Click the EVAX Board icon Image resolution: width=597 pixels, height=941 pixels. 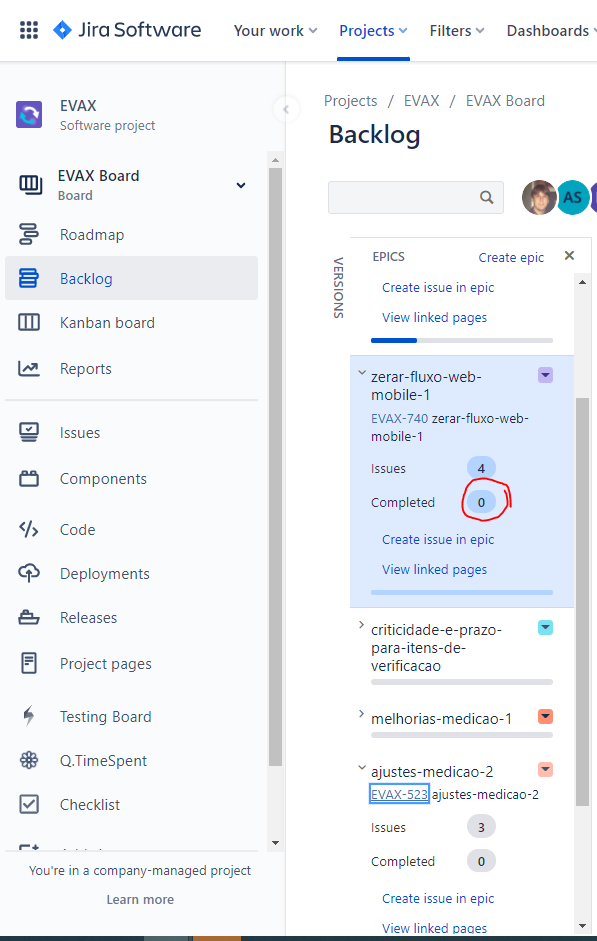(x=30, y=185)
